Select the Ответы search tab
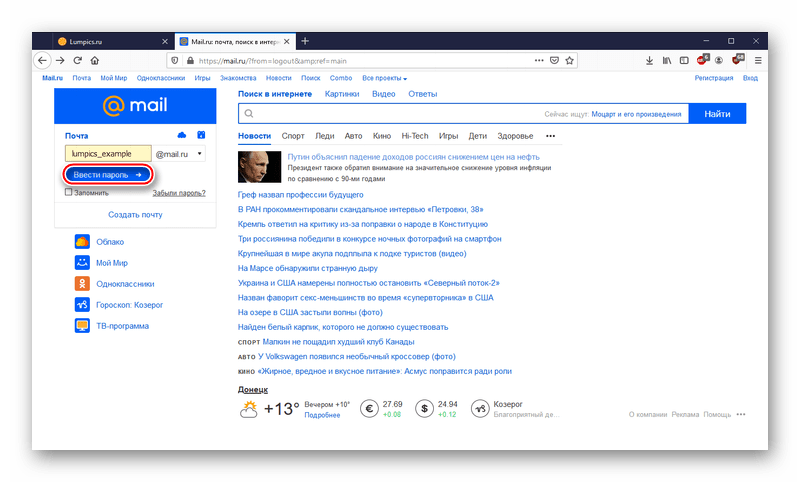 tap(422, 94)
